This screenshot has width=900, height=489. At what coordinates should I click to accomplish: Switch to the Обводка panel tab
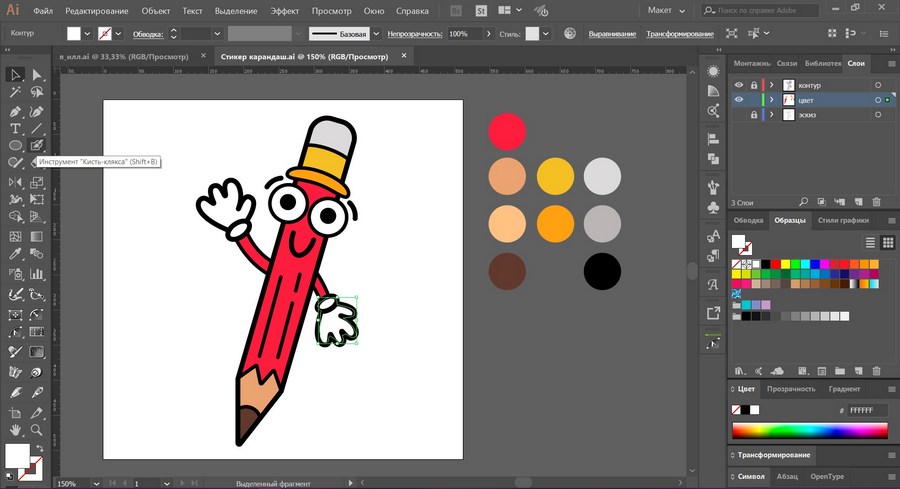pos(748,220)
